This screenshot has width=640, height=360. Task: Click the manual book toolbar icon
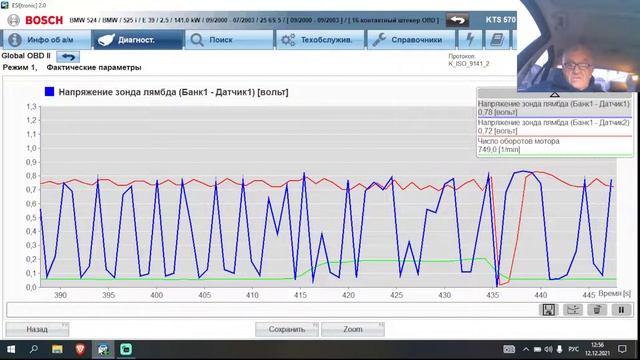click(x=497, y=40)
